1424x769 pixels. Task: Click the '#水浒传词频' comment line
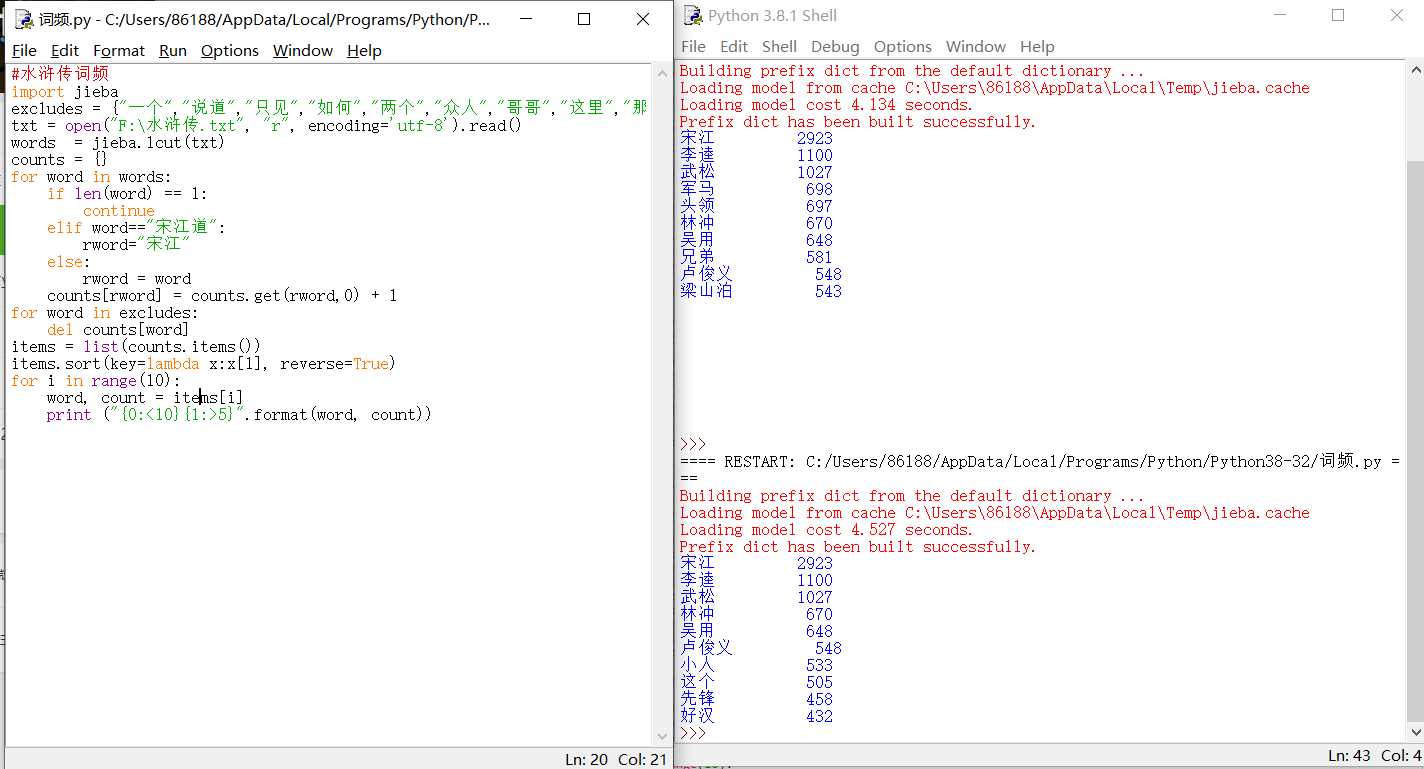(x=59, y=74)
